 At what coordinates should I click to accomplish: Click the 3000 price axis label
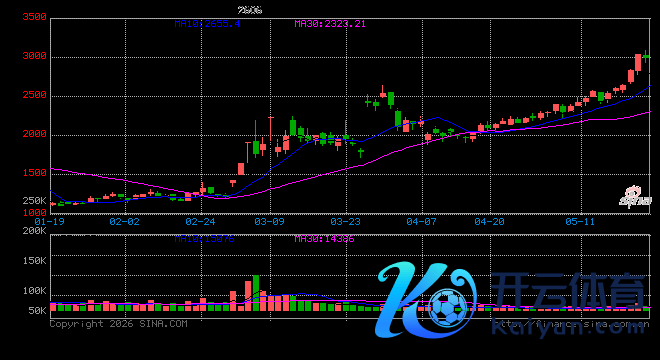tap(35, 56)
